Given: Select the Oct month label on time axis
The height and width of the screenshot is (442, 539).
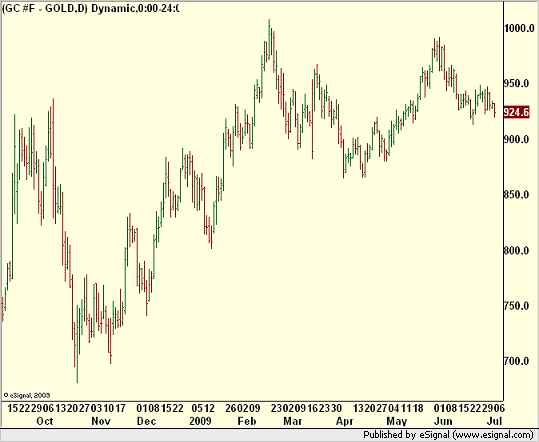Looking at the screenshot, I should click(45, 421).
